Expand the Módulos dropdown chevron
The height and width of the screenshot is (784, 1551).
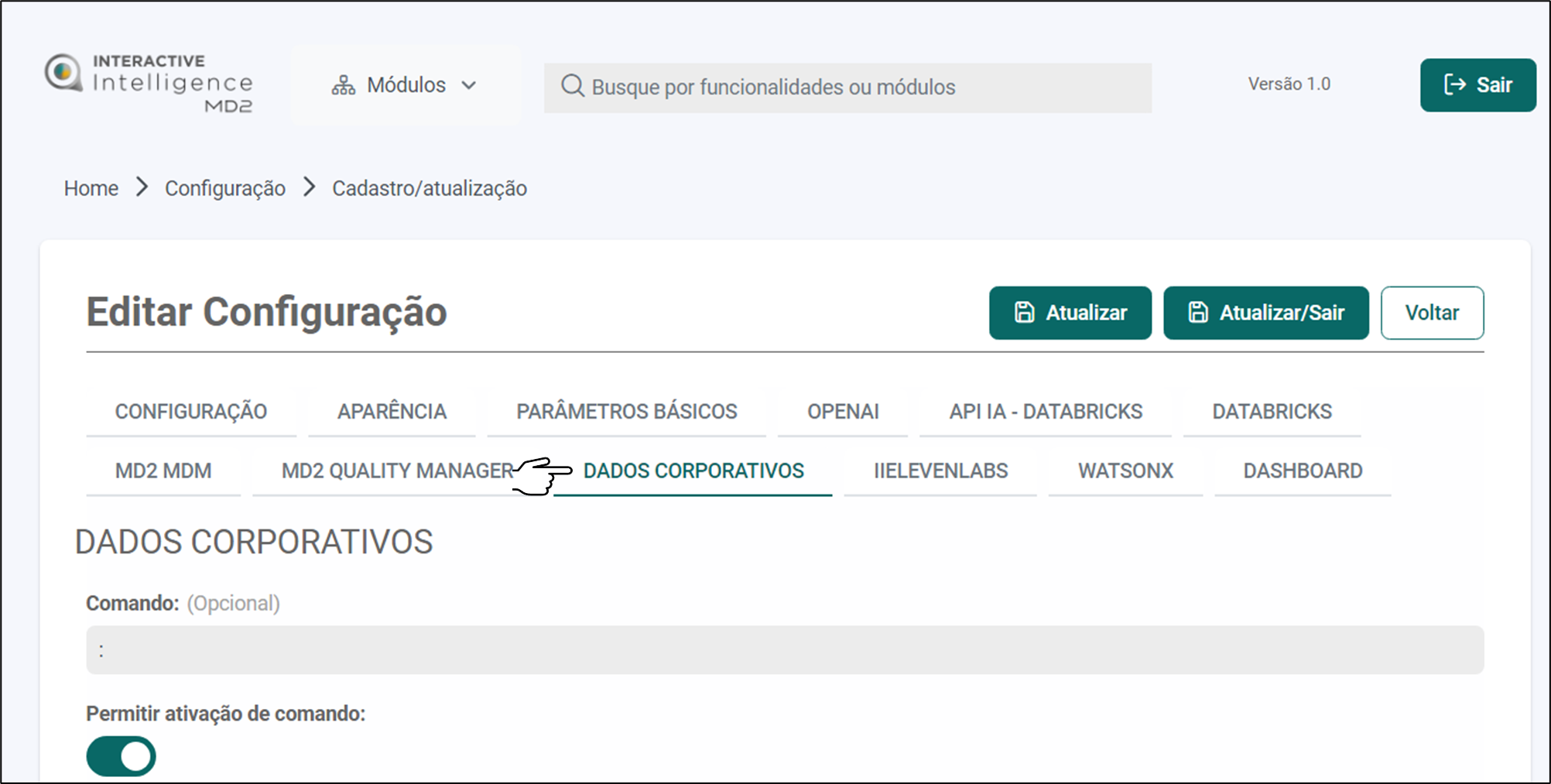pyautogui.click(x=469, y=85)
